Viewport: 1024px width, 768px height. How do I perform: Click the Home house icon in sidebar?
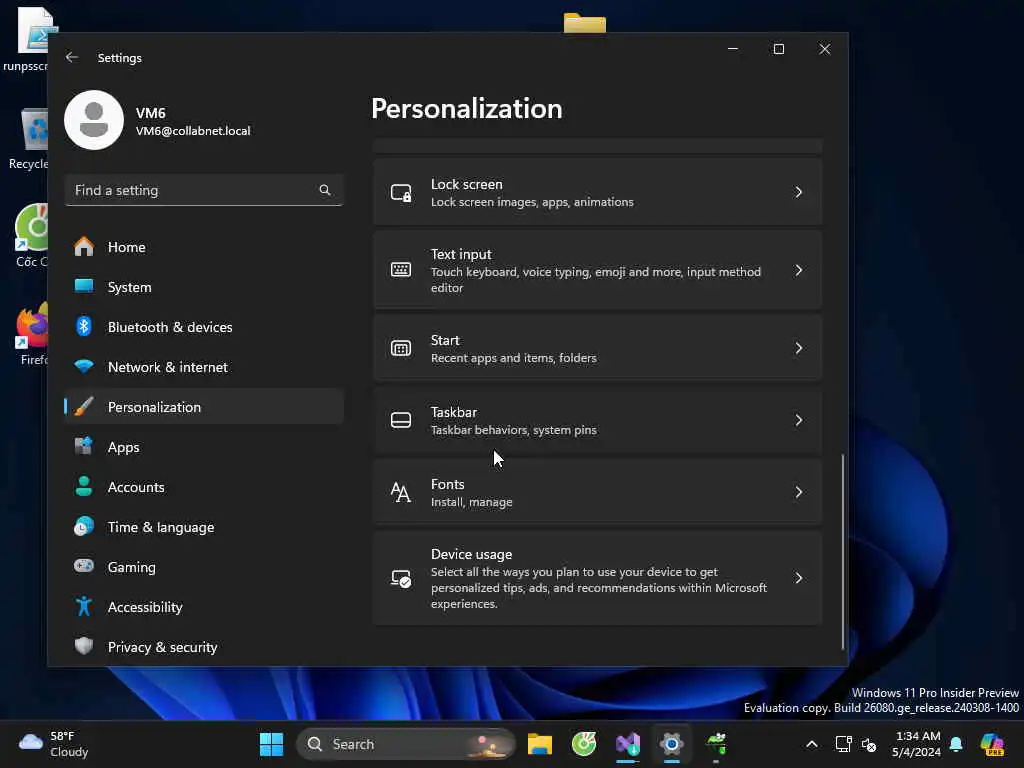coord(84,247)
